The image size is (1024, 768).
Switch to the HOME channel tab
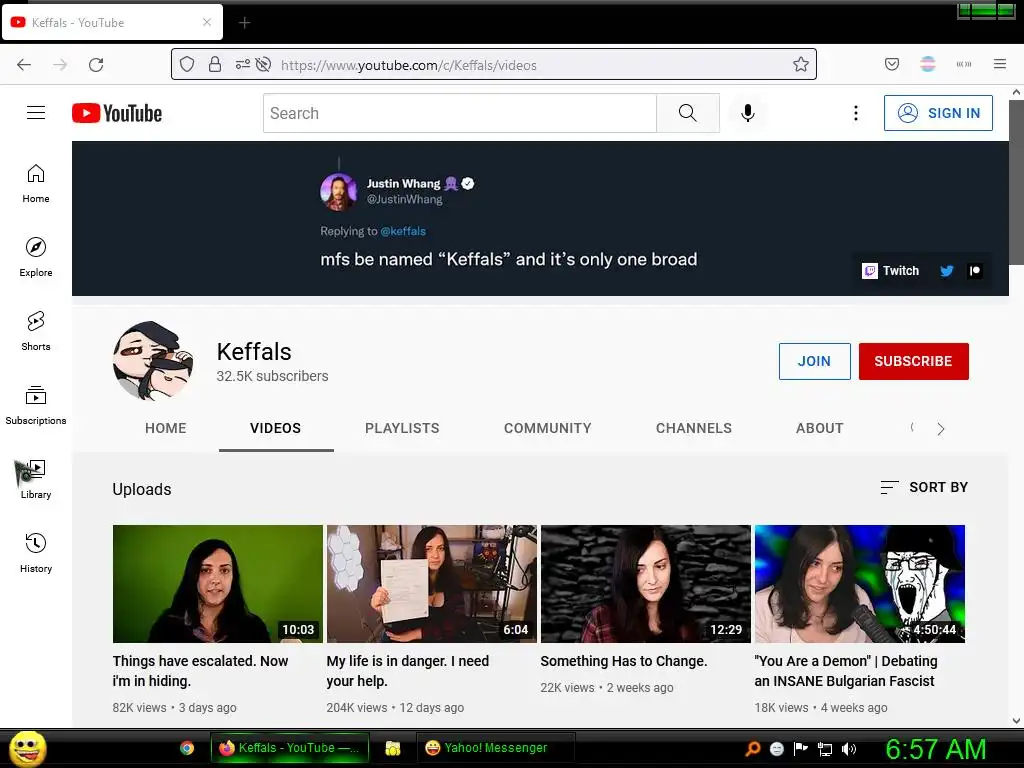coord(165,428)
